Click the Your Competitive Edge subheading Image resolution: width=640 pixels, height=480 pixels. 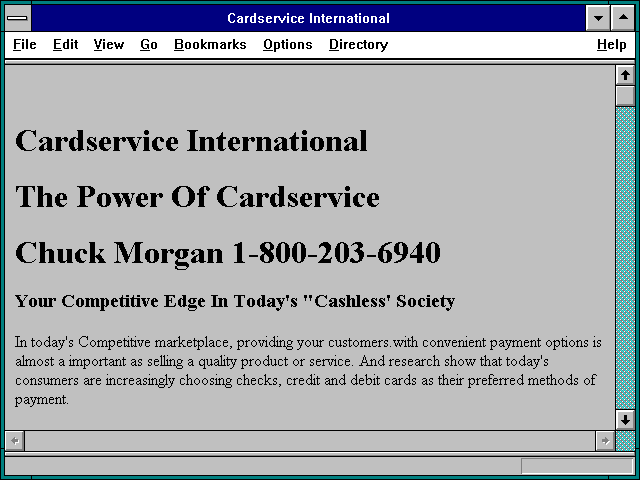pos(235,301)
